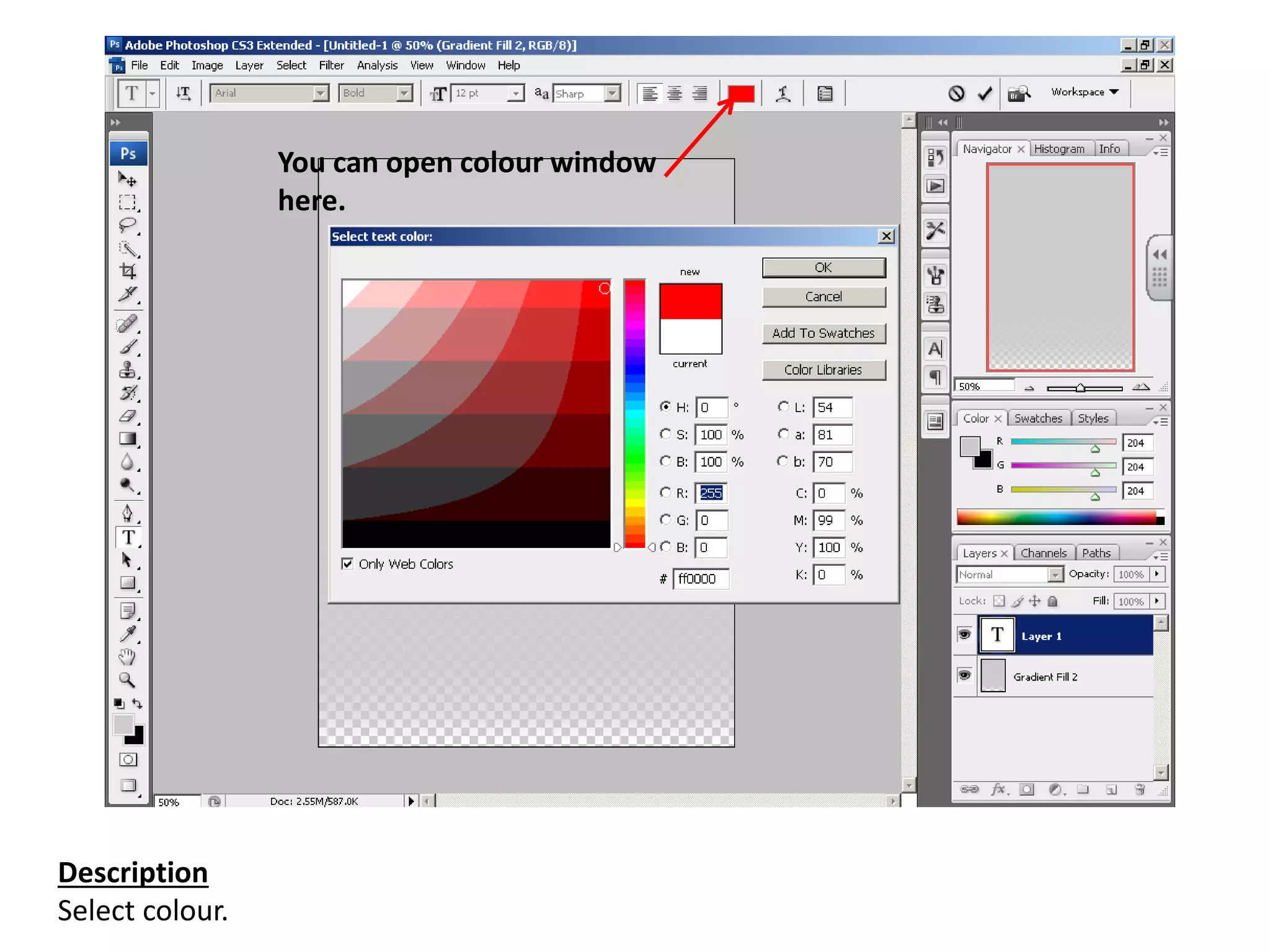
Task: Select the Horizontal Type tool in toolbox
Action: (128, 537)
